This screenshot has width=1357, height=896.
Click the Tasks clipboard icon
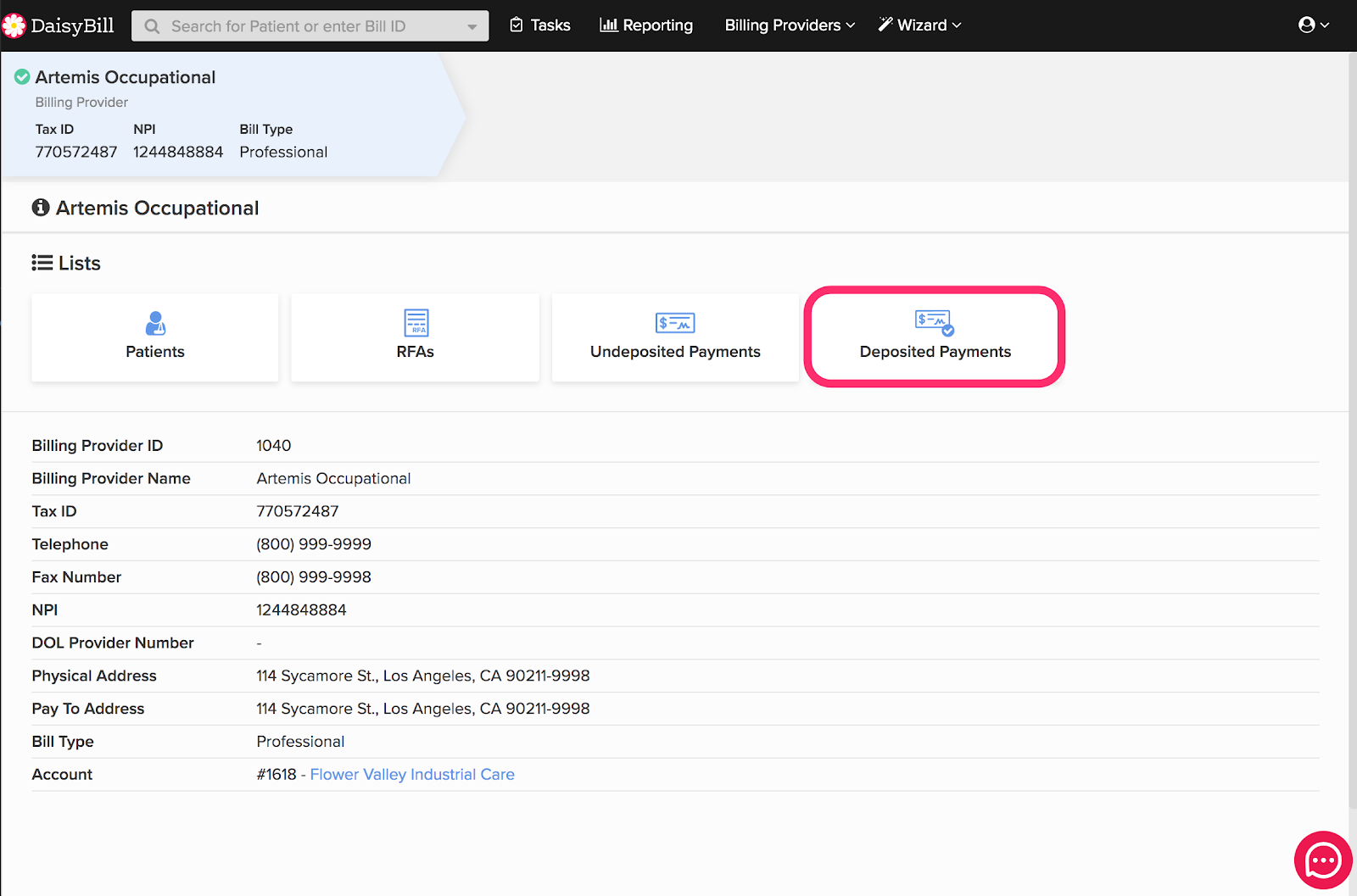[x=517, y=25]
